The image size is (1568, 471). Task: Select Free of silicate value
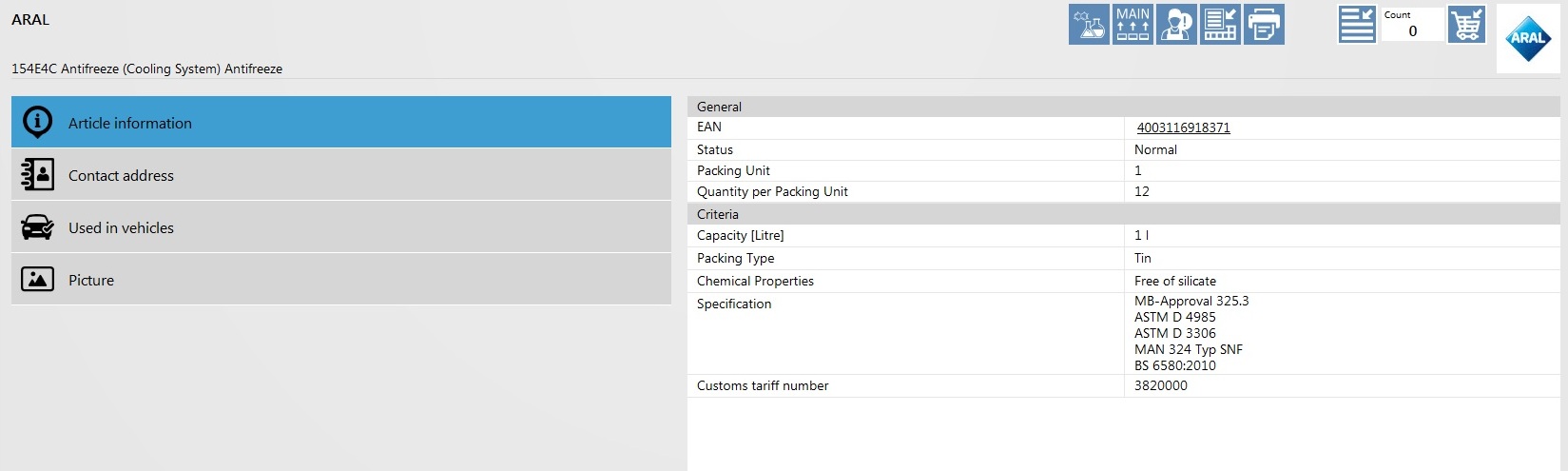click(x=1175, y=281)
